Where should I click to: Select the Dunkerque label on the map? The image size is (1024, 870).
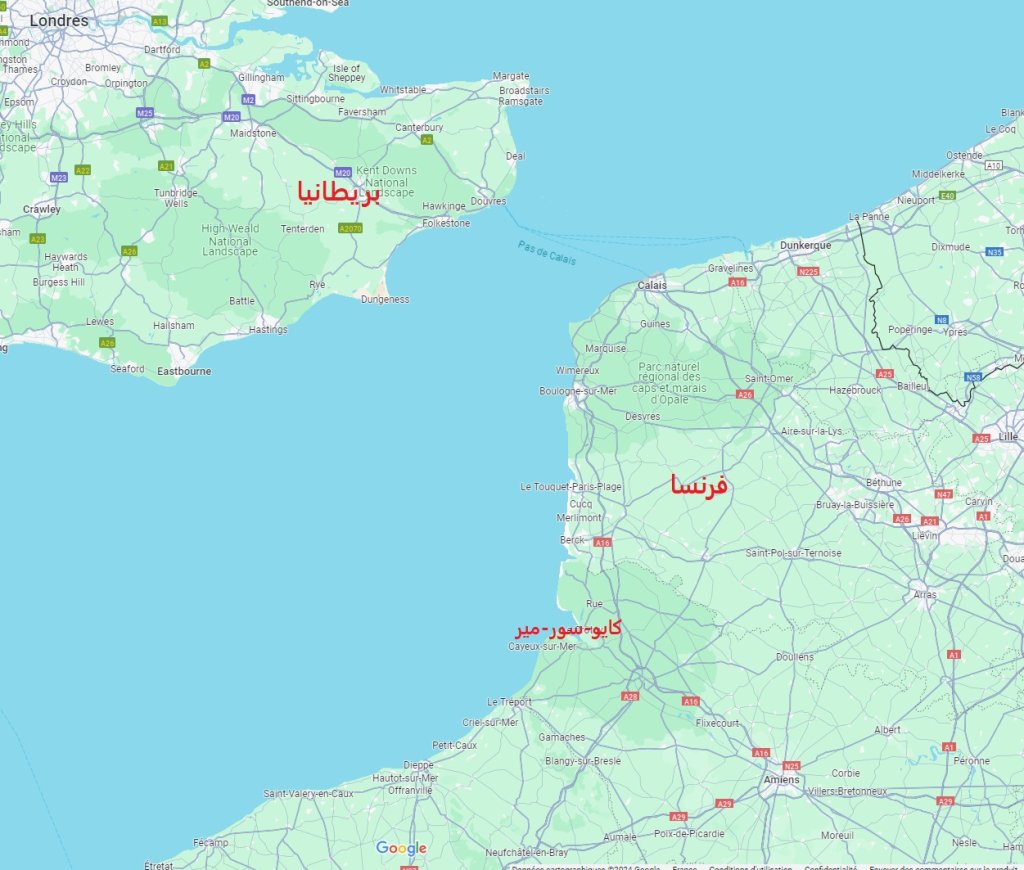point(806,246)
